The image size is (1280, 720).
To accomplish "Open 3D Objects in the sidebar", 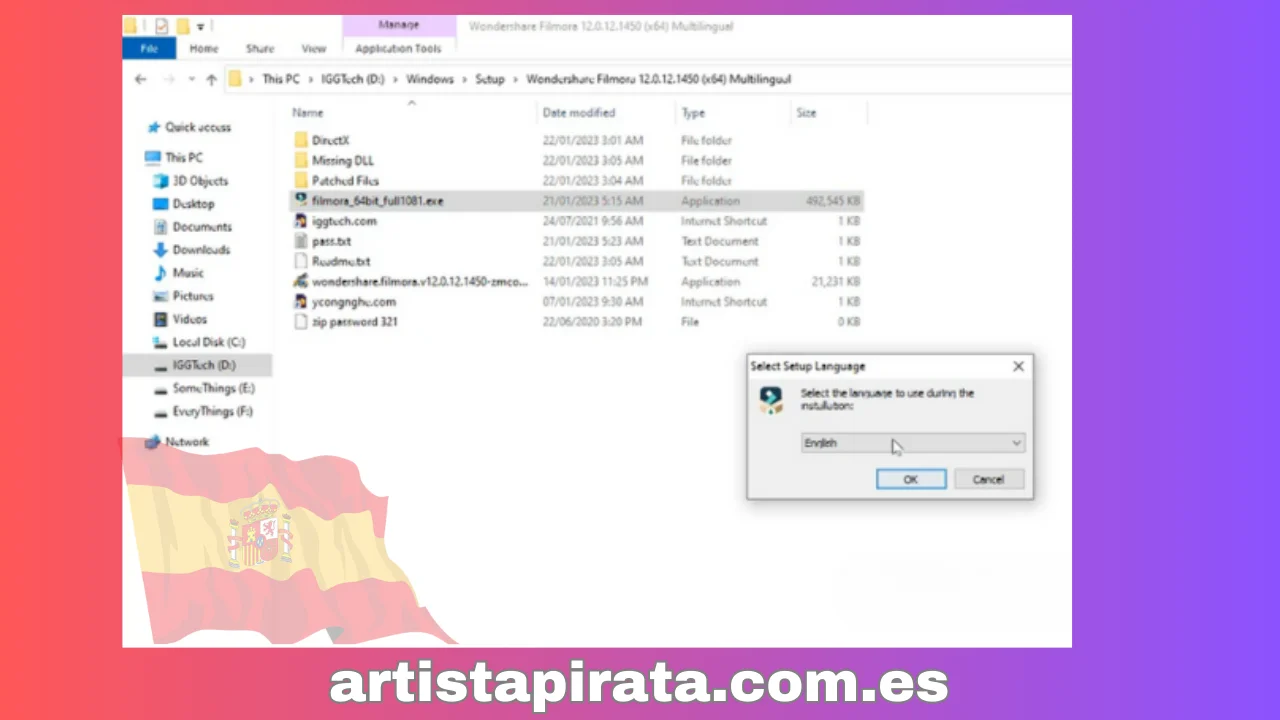I will (190, 181).
